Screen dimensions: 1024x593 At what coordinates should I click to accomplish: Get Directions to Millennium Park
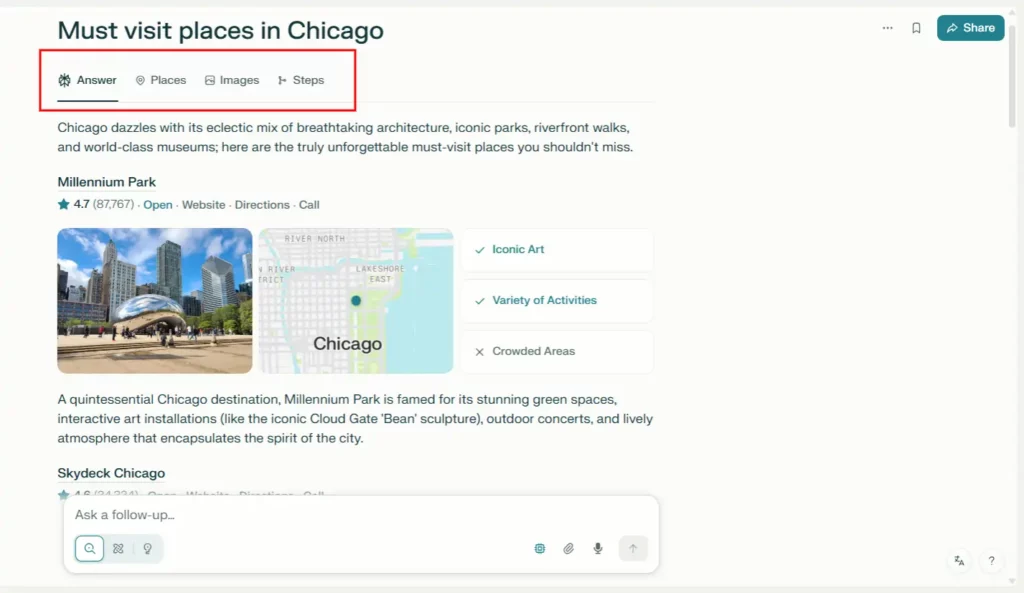pyautogui.click(x=262, y=205)
